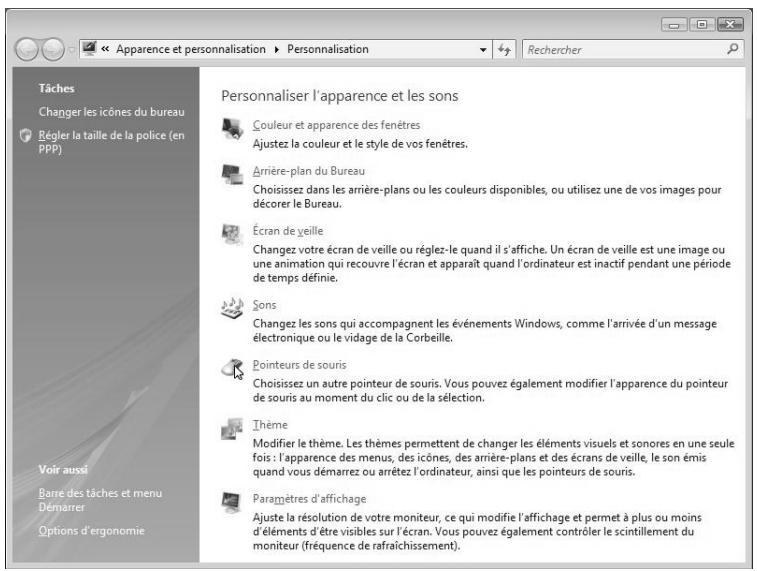This screenshot has width=757, height=571.
Task: Open Paramètres d'affichage link
Action: (309, 499)
